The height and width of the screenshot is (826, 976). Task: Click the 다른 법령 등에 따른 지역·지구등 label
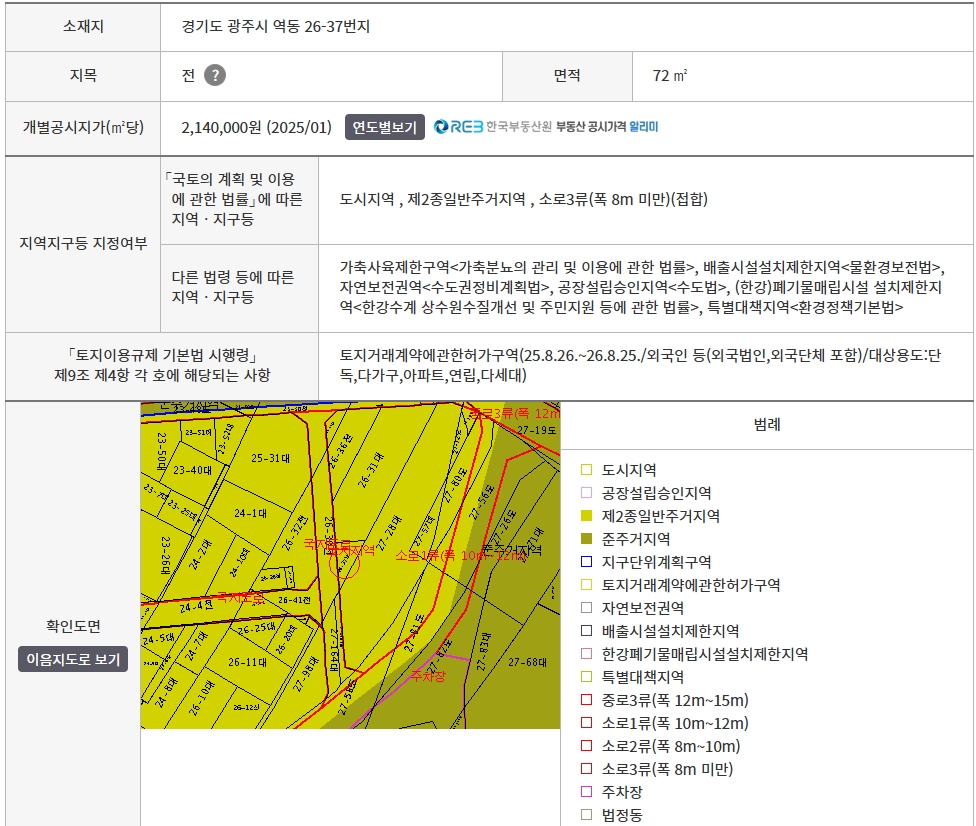[232, 287]
